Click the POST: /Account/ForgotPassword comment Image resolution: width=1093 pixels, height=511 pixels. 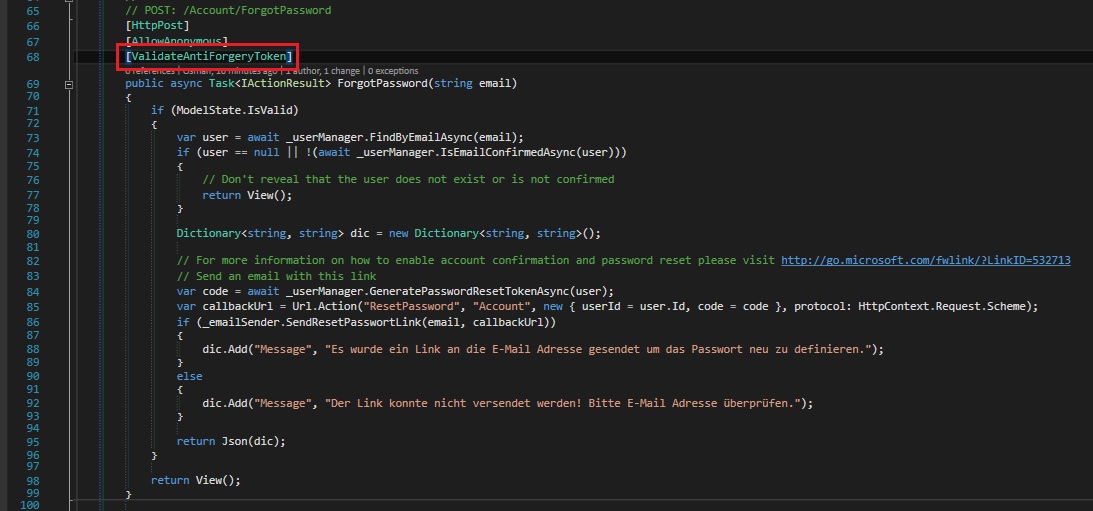tap(228, 10)
